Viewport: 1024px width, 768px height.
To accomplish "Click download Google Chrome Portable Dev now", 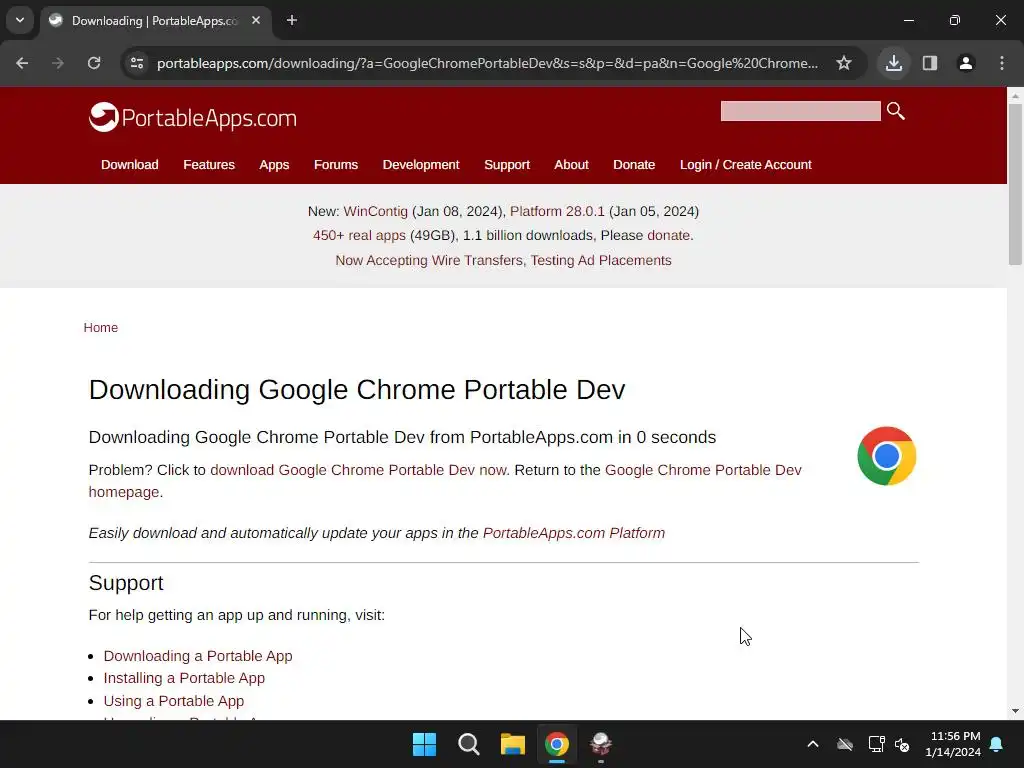I will pos(359,470).
